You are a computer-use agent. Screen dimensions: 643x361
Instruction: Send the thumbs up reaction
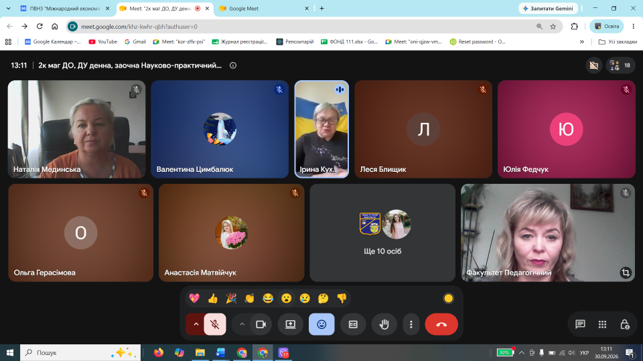point(213,298)
